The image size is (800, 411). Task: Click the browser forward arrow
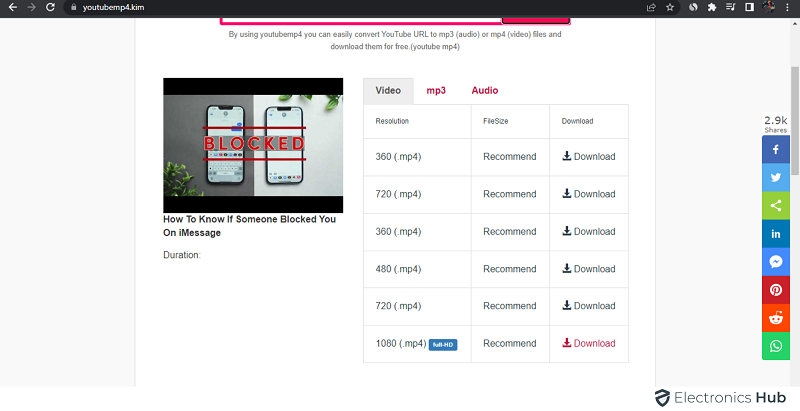(x=32, y=7)
